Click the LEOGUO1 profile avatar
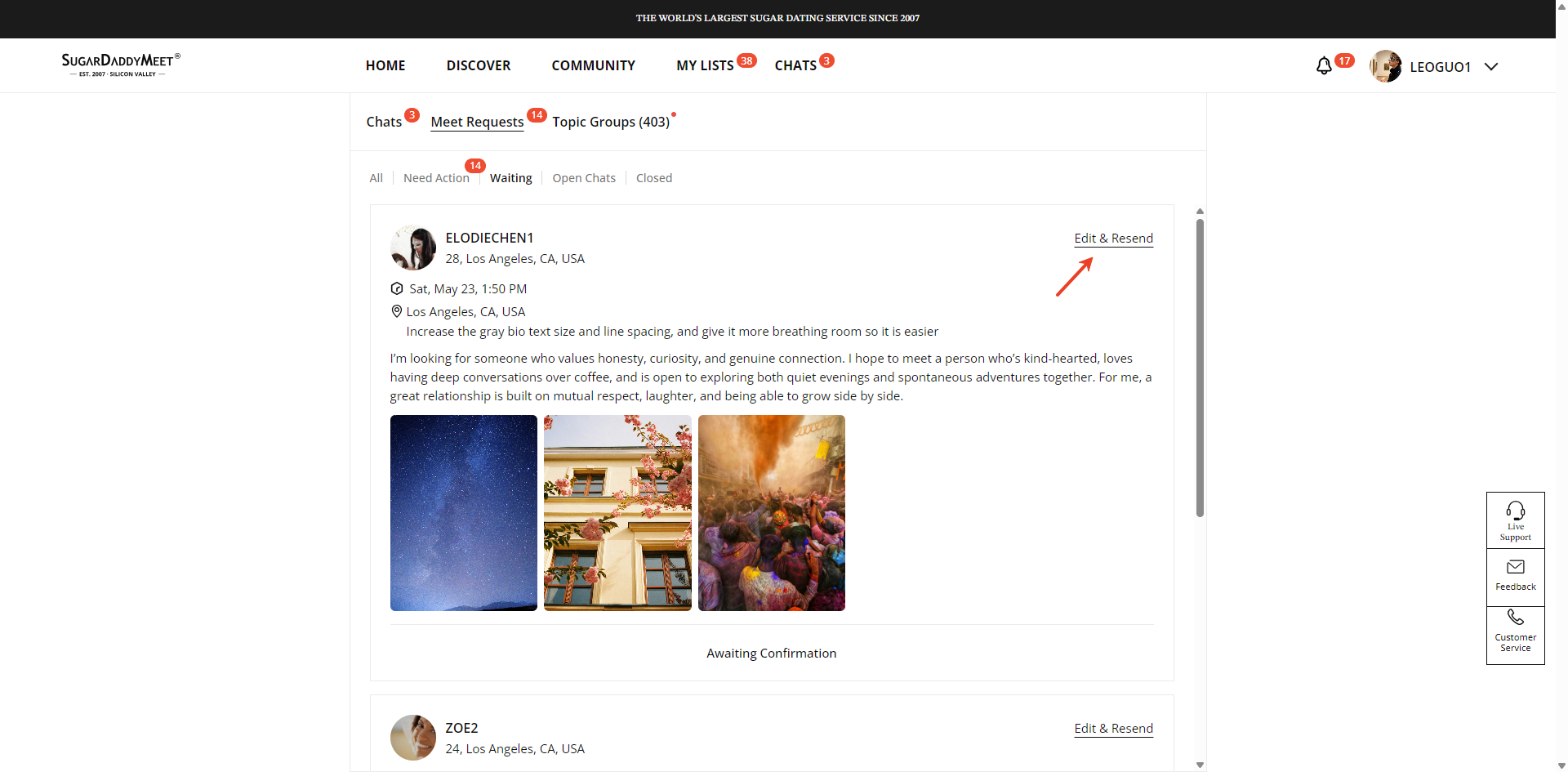1568x772 pixels. tap(1386, 66)
